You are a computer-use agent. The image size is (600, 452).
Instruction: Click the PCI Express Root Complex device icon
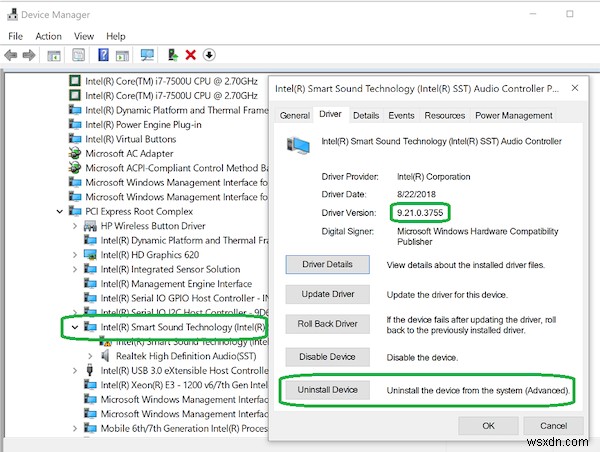click(75, 211)
